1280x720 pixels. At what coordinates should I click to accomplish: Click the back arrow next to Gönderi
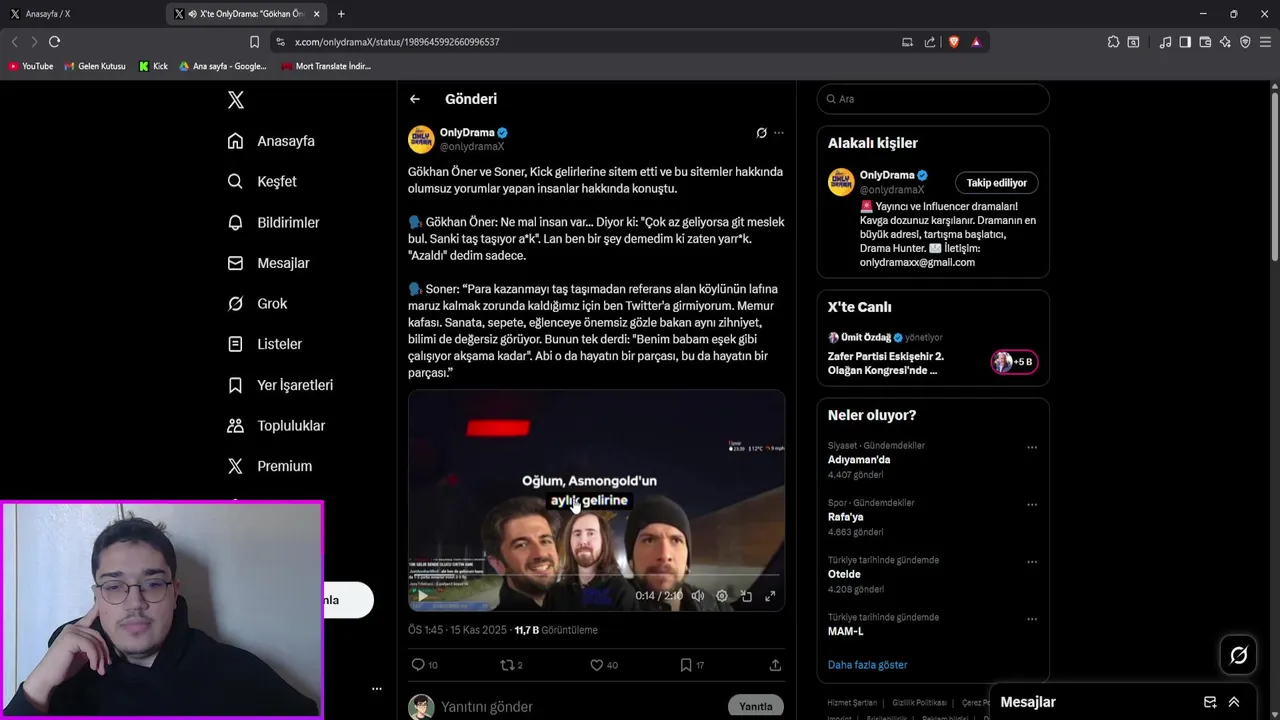415,99
